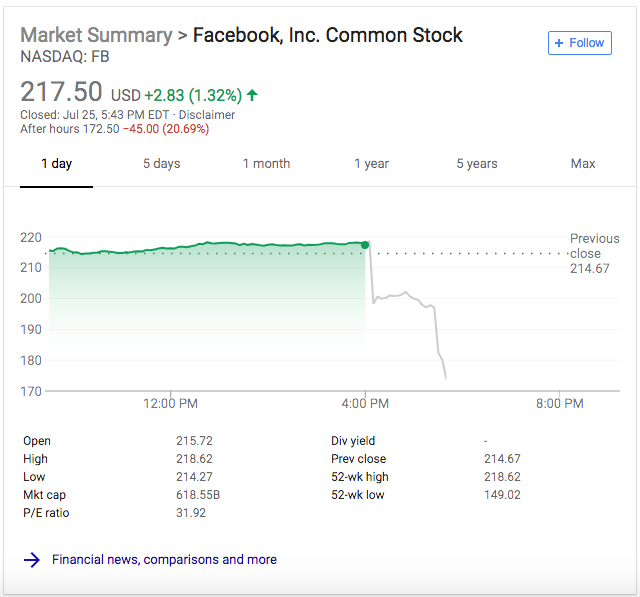Screen dimensions: 640x597
Task: Click the Previous close 214.67 chart label
Action: coord(594,254)
